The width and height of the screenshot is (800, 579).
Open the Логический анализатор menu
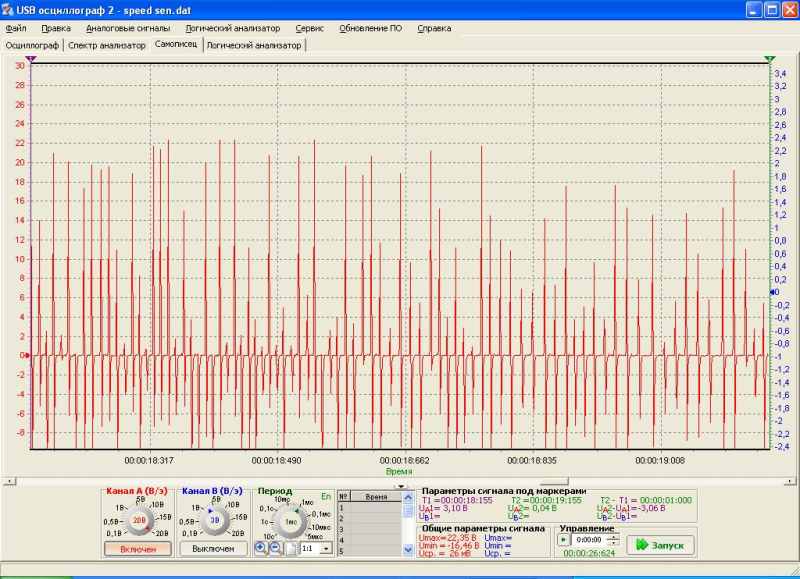233,29
